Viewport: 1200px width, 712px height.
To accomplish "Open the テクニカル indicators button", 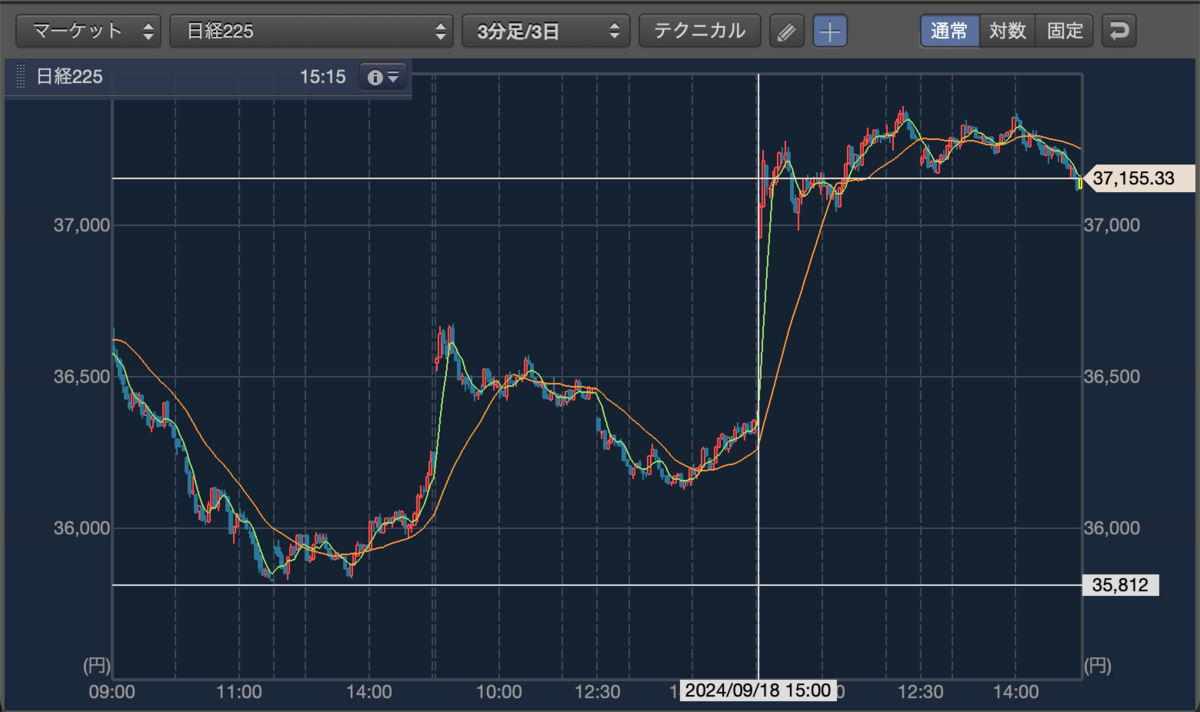I will coord(700,31).
